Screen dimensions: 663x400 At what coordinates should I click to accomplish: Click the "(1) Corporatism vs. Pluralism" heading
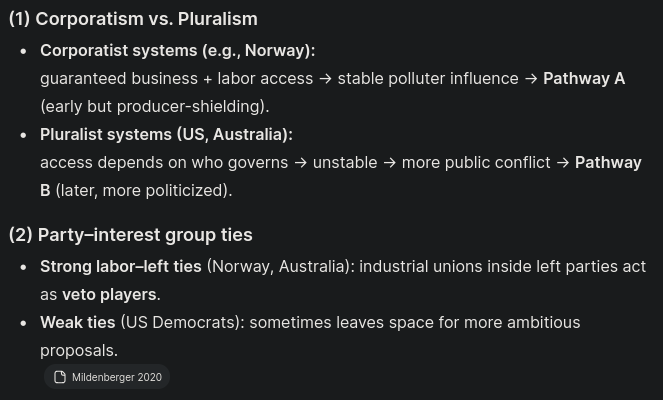click(x=133, y=19)
